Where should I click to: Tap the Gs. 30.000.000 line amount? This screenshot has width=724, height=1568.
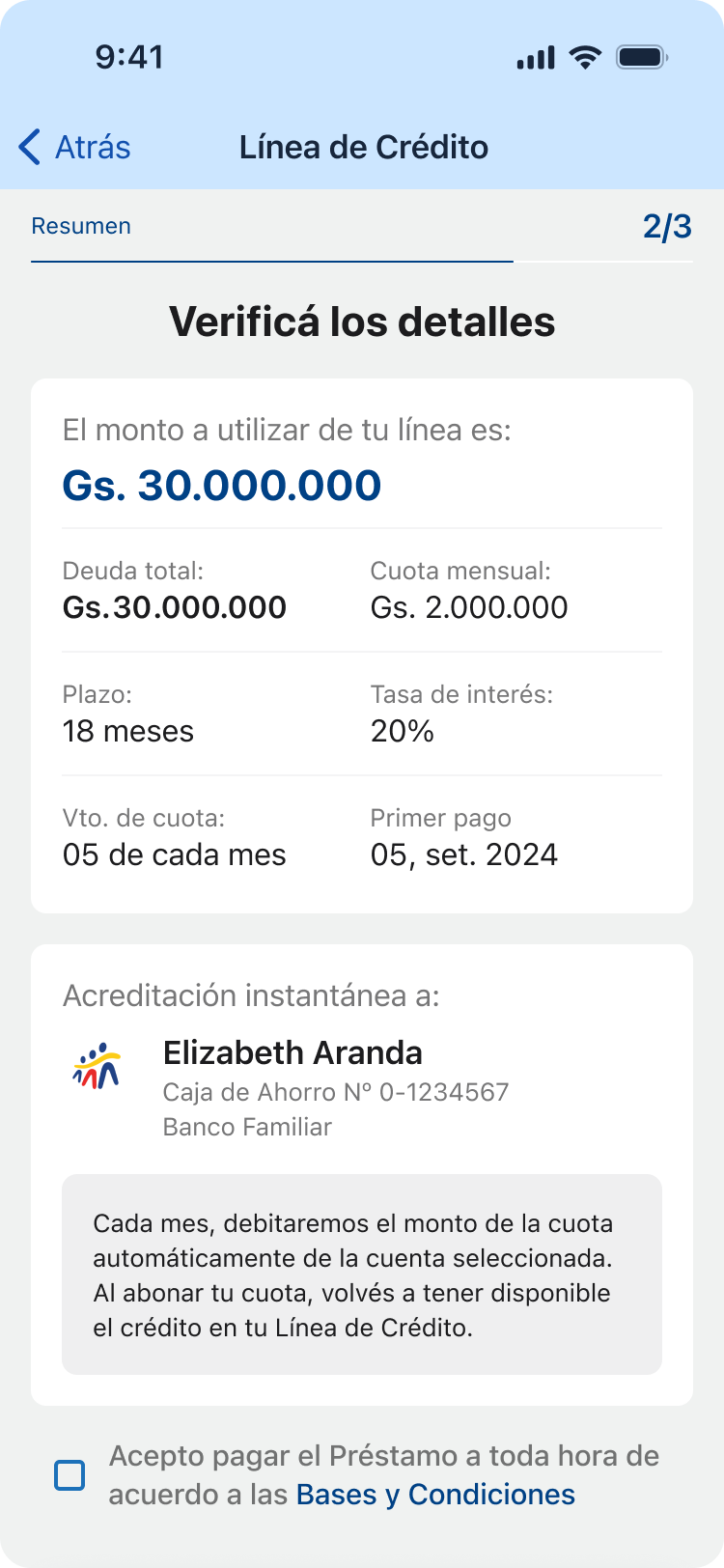pos(222,485)
